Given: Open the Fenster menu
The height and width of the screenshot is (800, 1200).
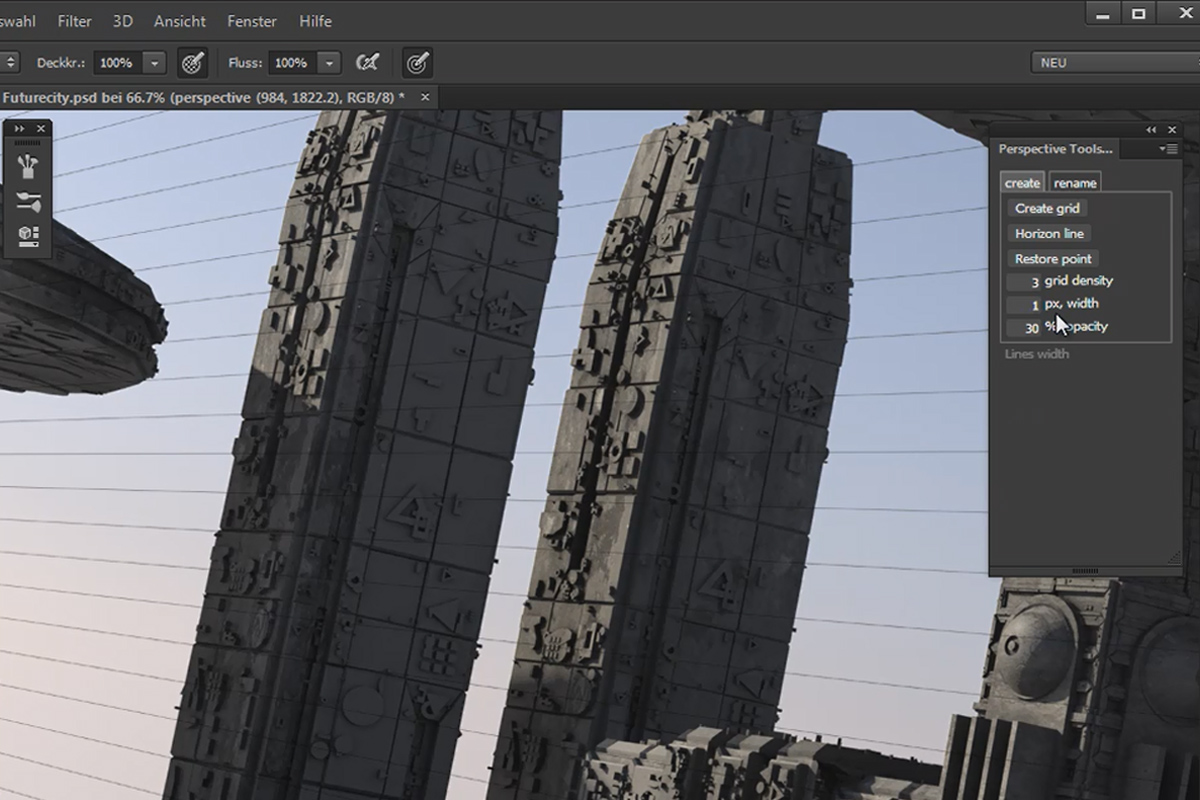Looking at the screenshot, I should click(x=252, y=21).
